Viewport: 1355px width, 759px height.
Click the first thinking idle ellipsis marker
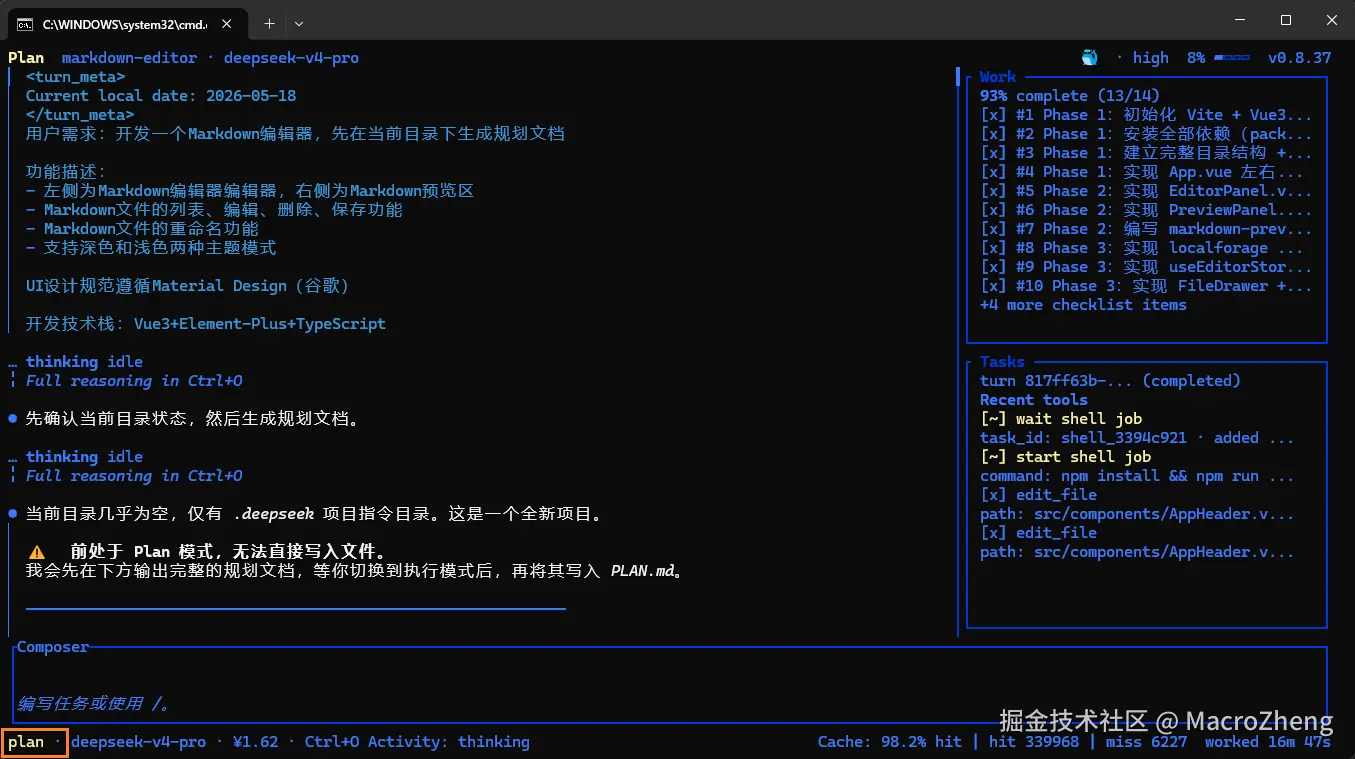pos(12,362)
